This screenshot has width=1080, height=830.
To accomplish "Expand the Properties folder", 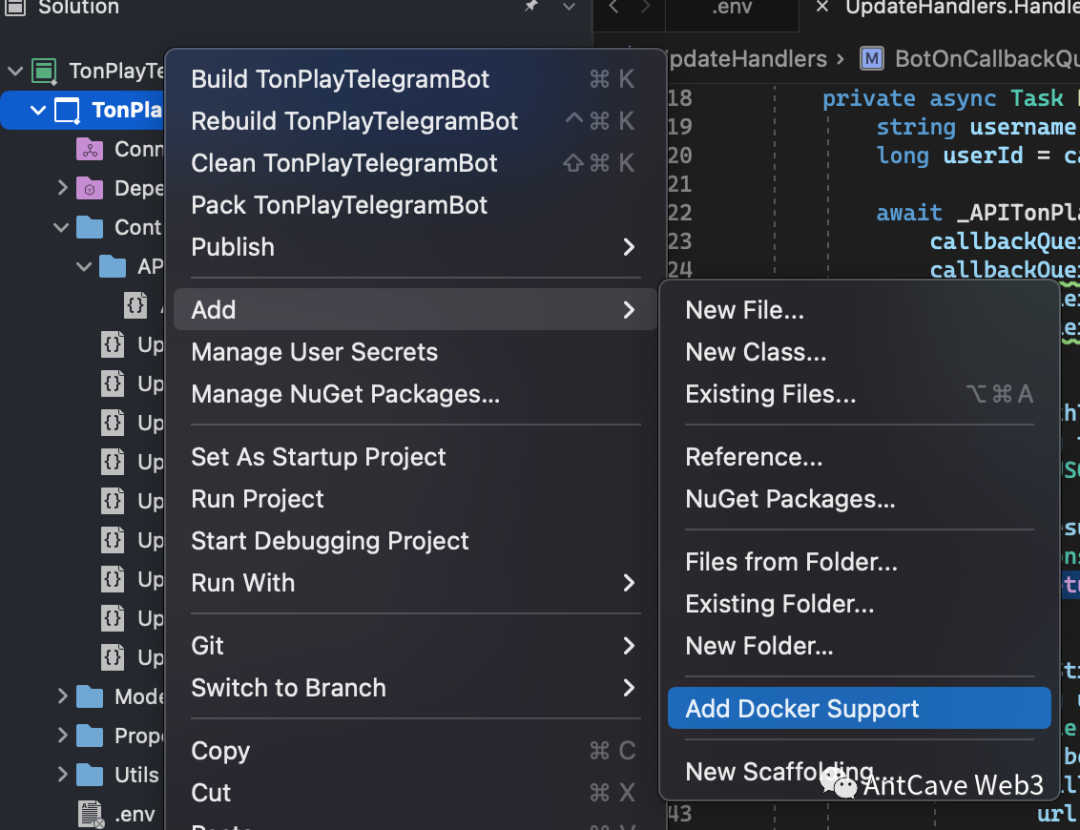I will 62,736.
